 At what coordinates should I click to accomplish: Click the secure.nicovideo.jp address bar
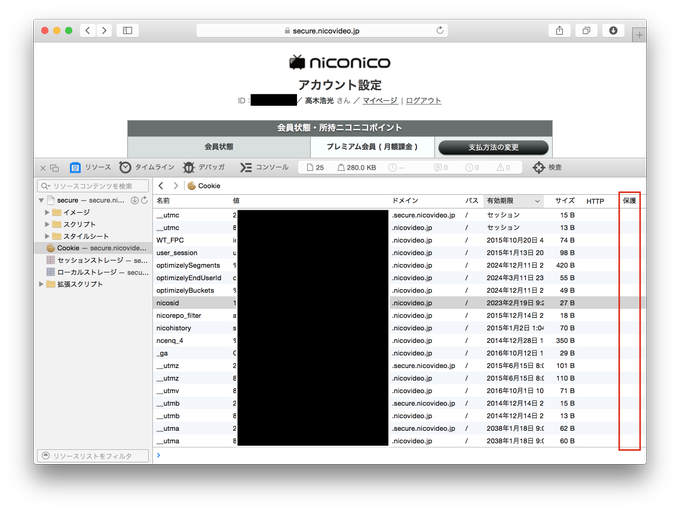point(322,30)
